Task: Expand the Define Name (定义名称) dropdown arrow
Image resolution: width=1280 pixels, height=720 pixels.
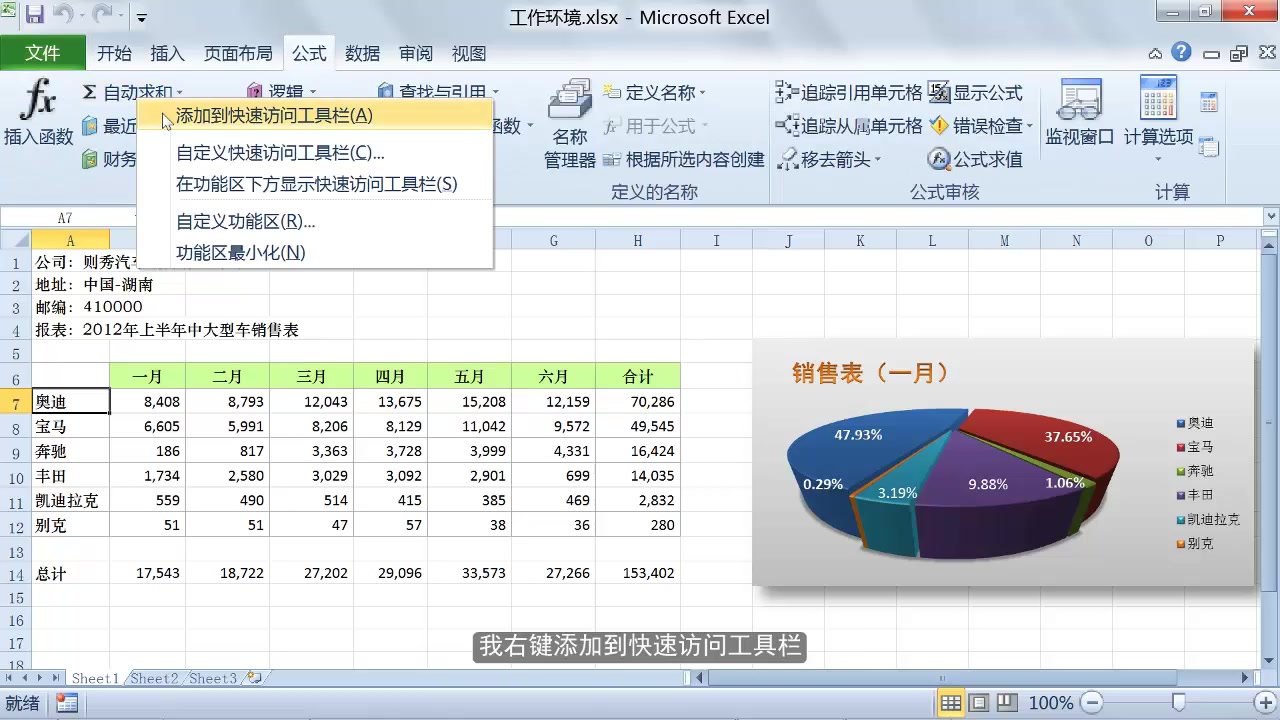Action: (x=702, y=93)
